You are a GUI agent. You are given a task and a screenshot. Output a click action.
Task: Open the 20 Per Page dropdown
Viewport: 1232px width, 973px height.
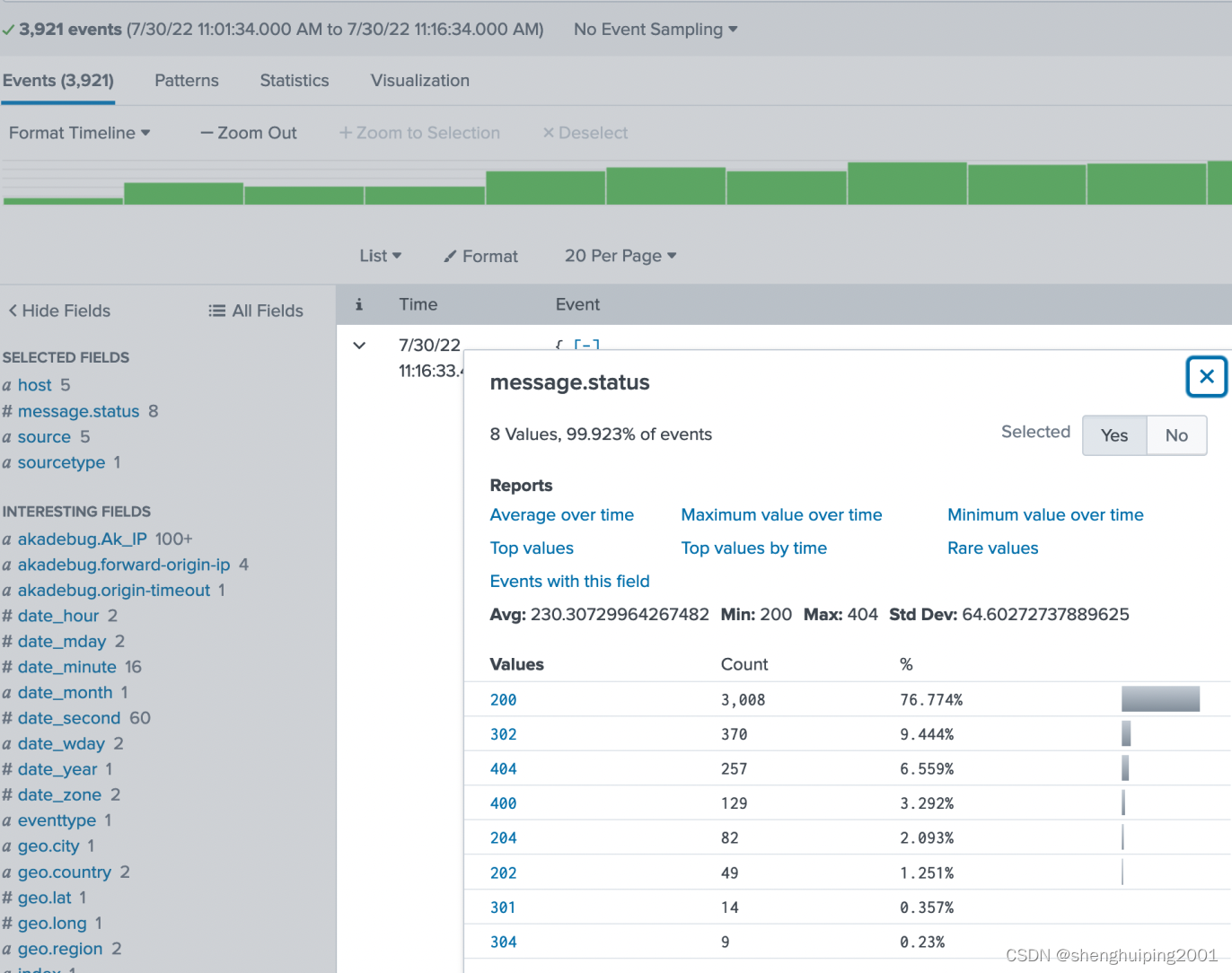[x=620, y=256]
